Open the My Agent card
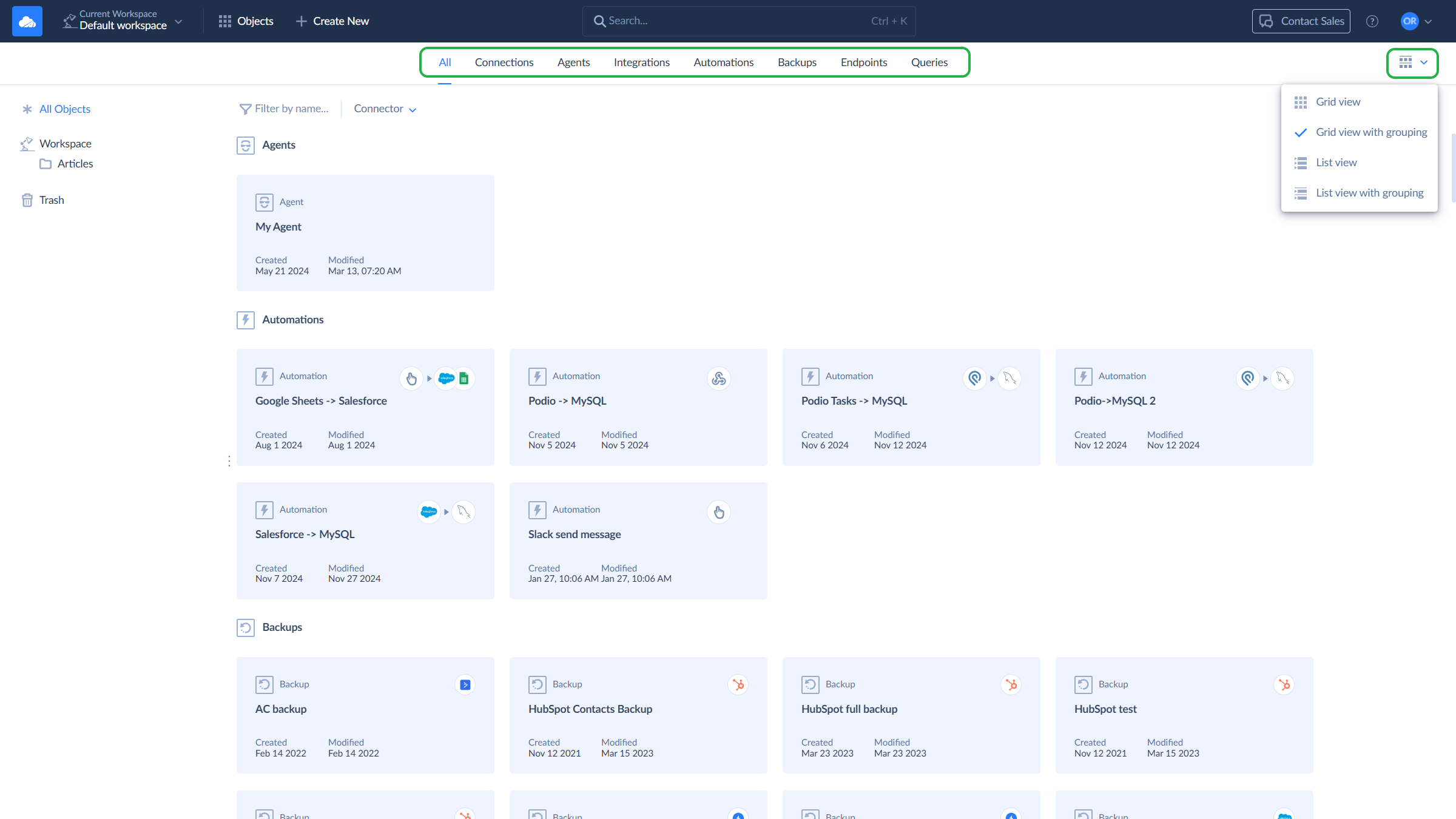1456x819 pixels. [365, 233]
